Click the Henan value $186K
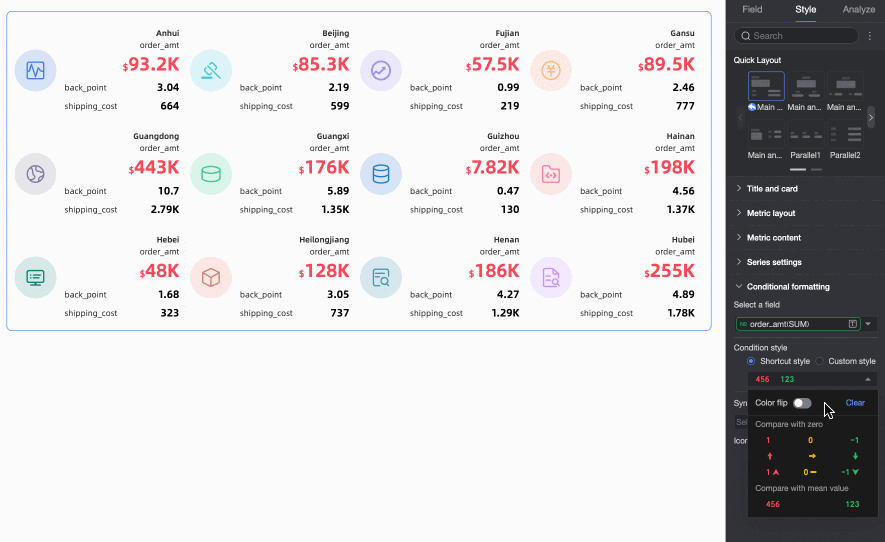The image size is (885, 542). tap(494, 271)
